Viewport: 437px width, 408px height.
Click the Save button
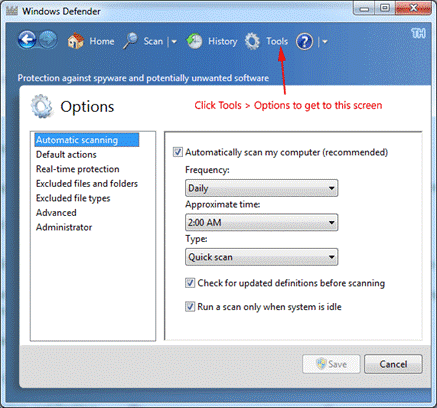click(331, 364)
